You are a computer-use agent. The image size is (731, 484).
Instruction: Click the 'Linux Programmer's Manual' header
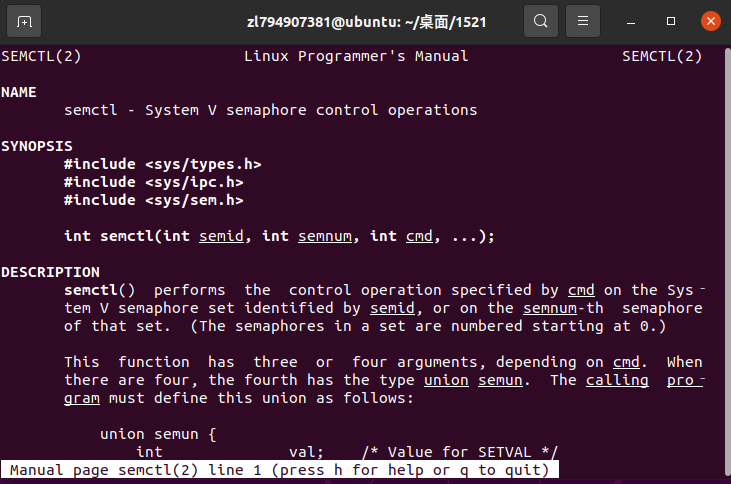point(356,56)
